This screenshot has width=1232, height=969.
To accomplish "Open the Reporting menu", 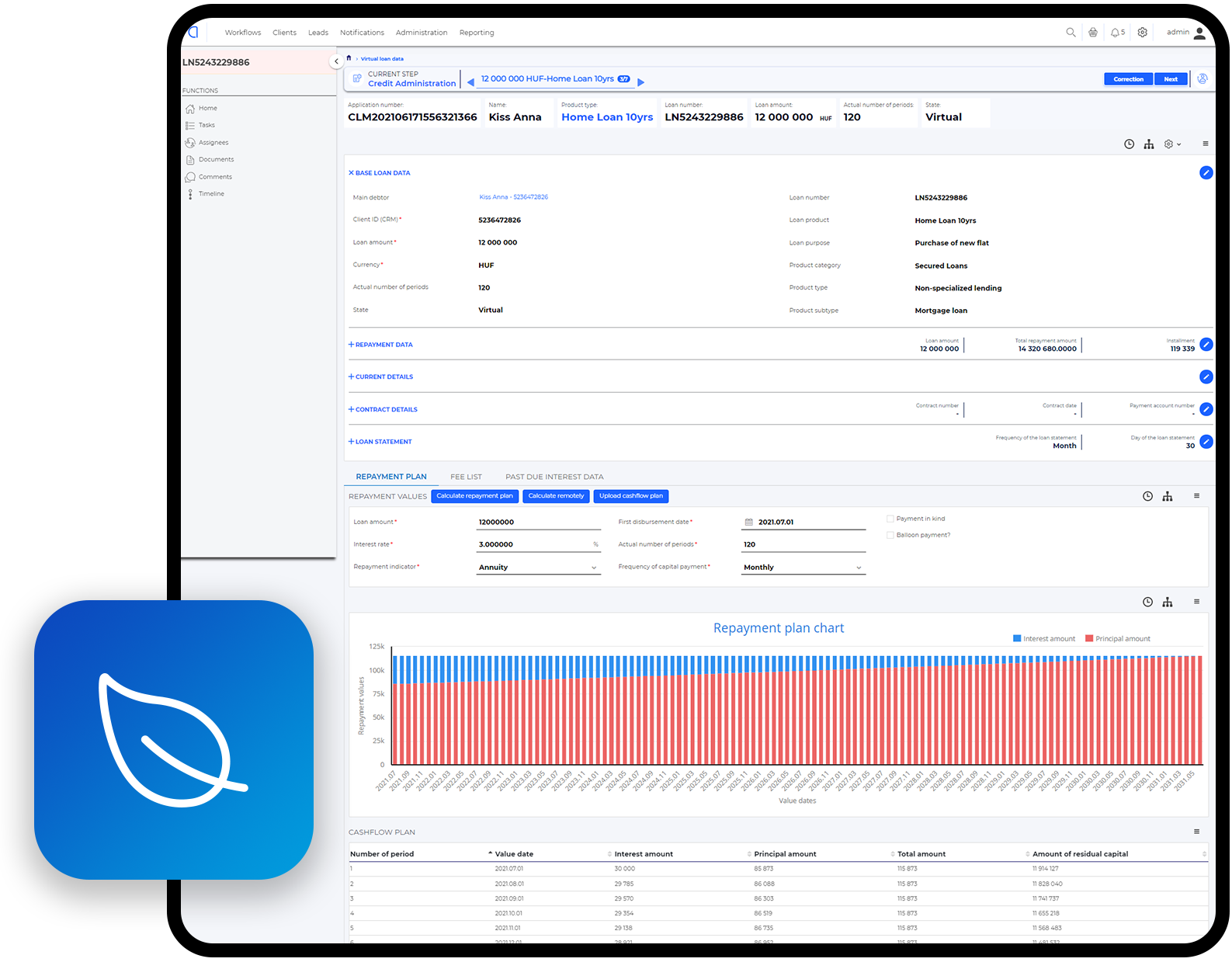I will point(476,33).
